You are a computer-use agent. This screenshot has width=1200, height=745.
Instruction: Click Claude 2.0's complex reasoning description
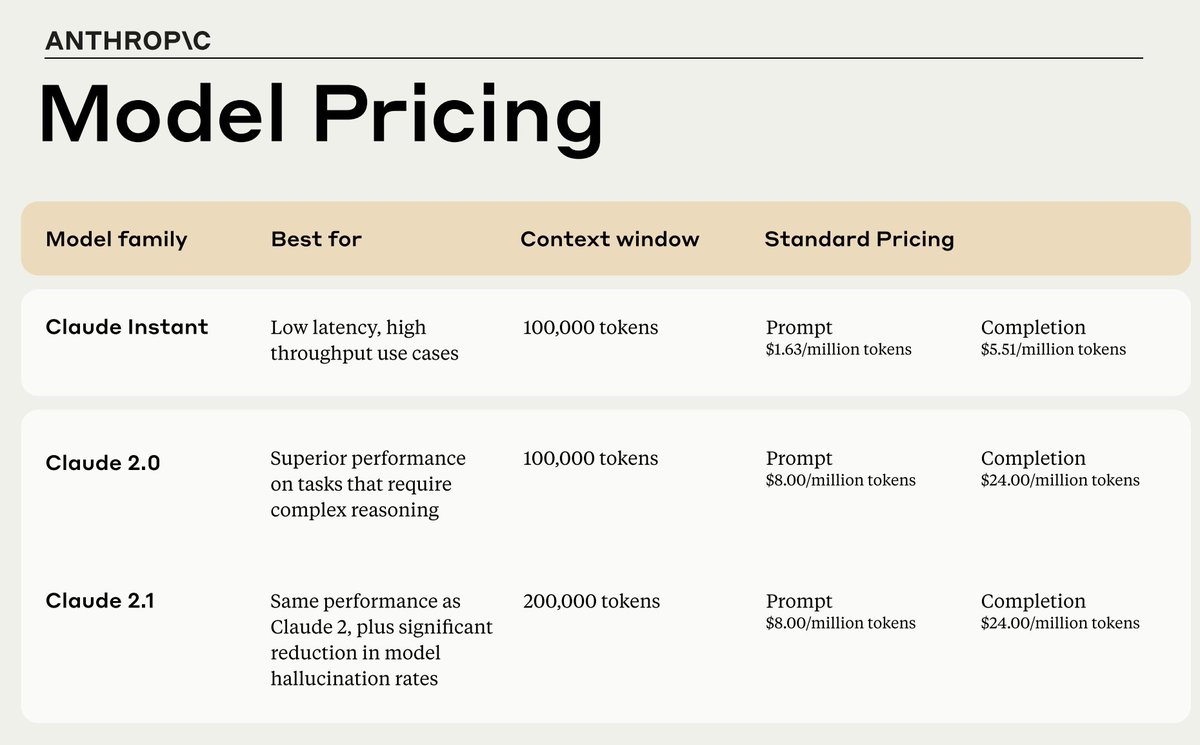[368, 484]
